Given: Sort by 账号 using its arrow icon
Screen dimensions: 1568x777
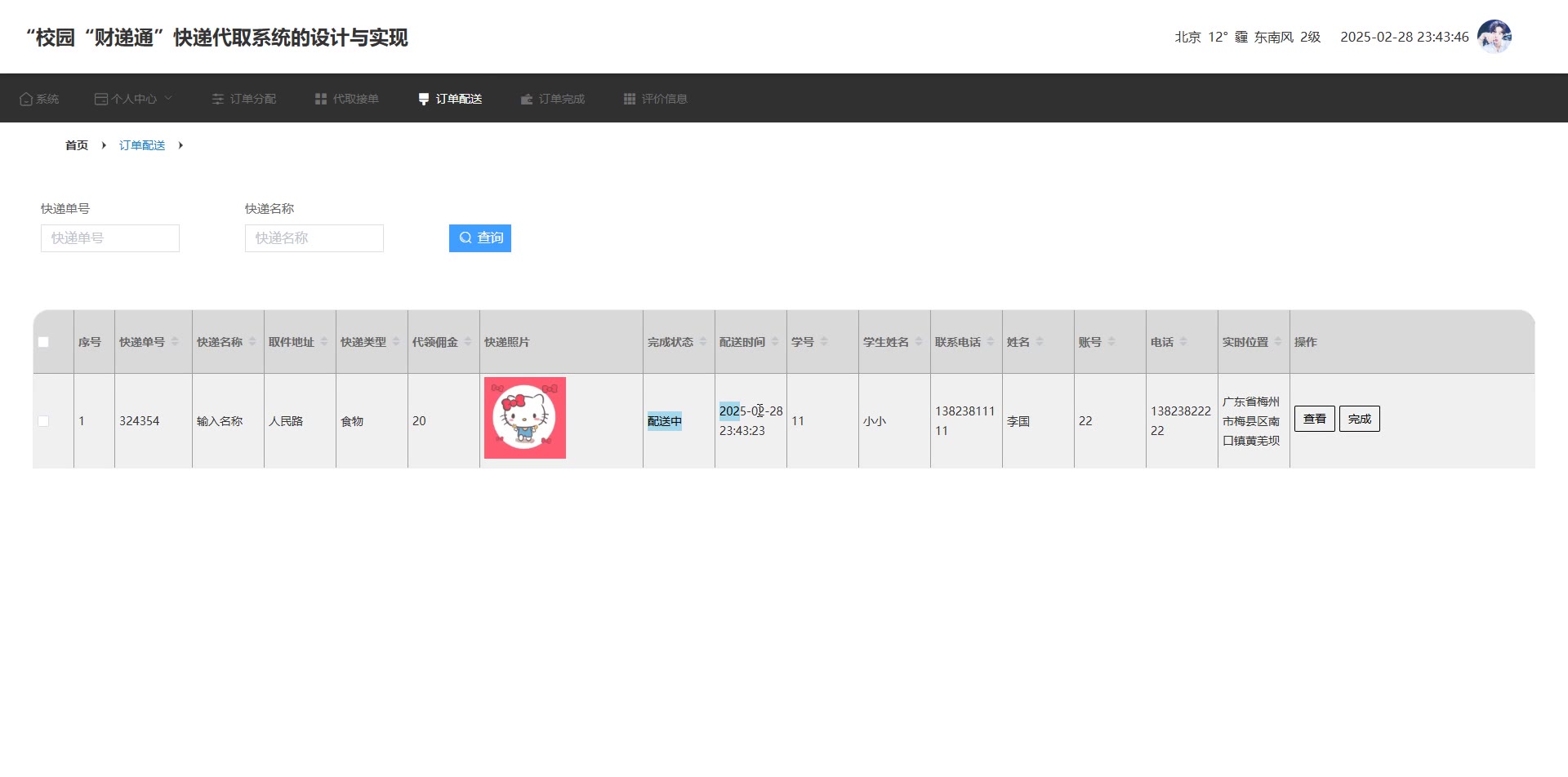Looking at the screenshot, I should (x=1111, y=342).
